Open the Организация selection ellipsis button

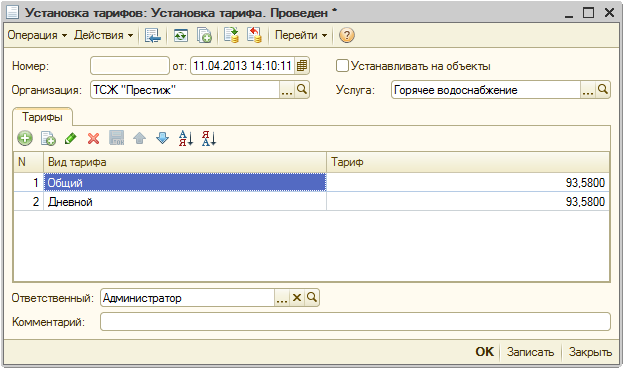click(287, 90)
